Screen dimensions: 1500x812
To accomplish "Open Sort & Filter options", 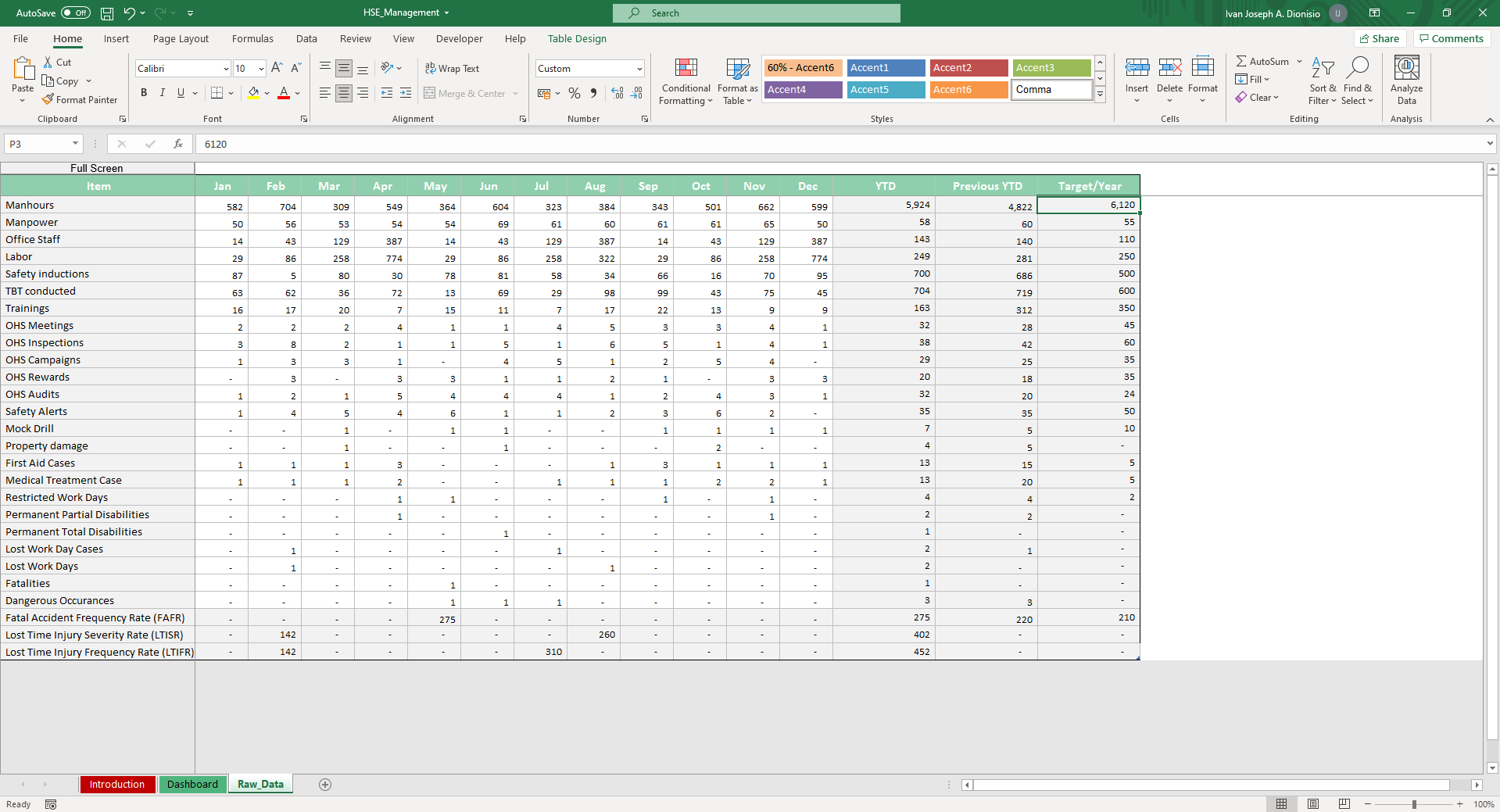I will point(1321,82).
